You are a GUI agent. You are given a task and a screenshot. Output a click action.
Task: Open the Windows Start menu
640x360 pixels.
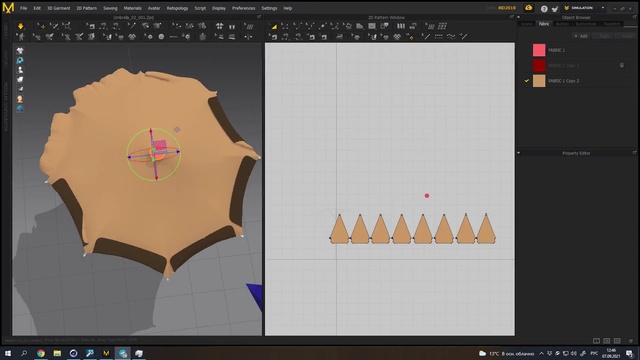point(8,353)
